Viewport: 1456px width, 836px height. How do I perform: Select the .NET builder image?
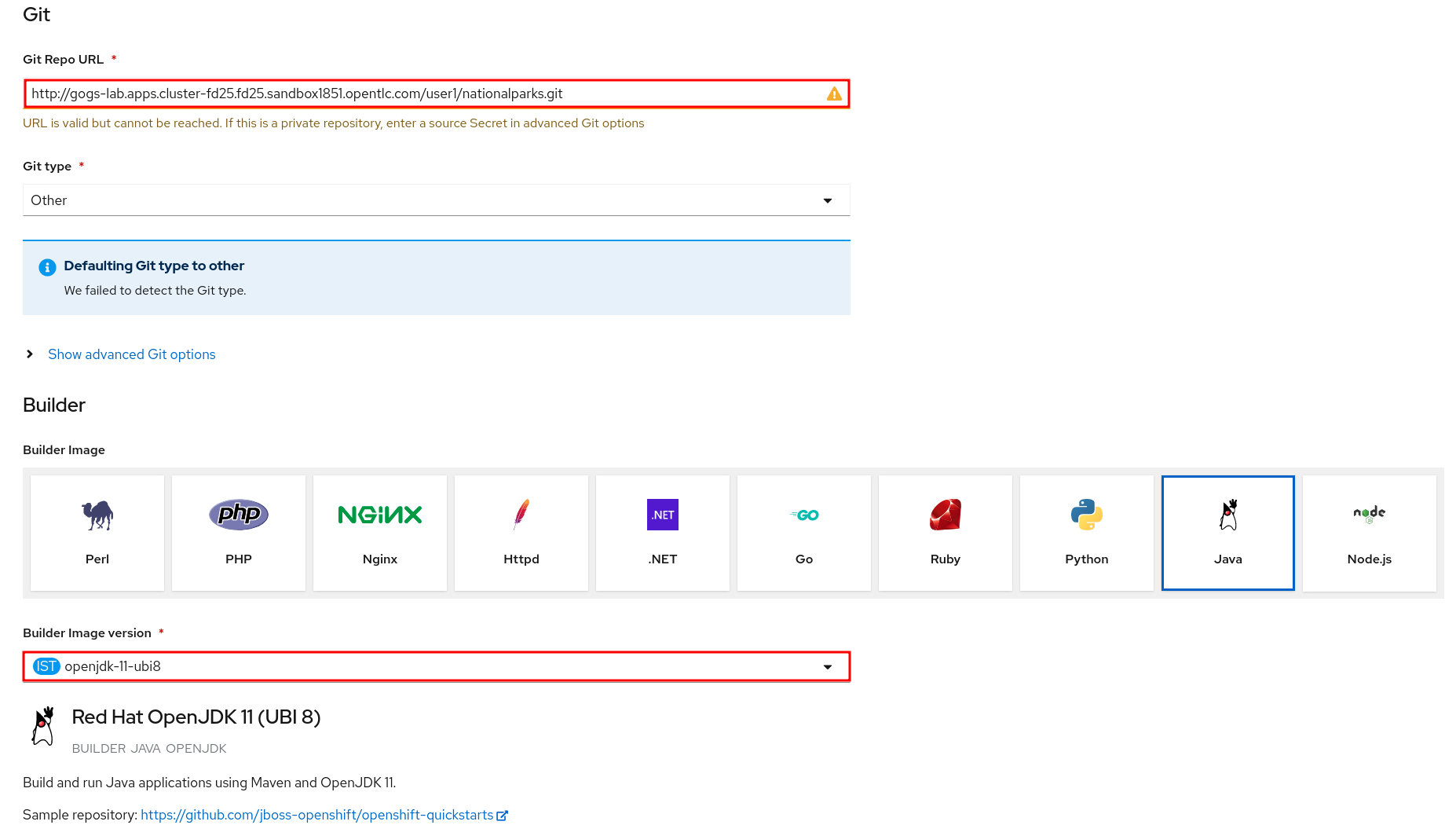tap(663, 533)
